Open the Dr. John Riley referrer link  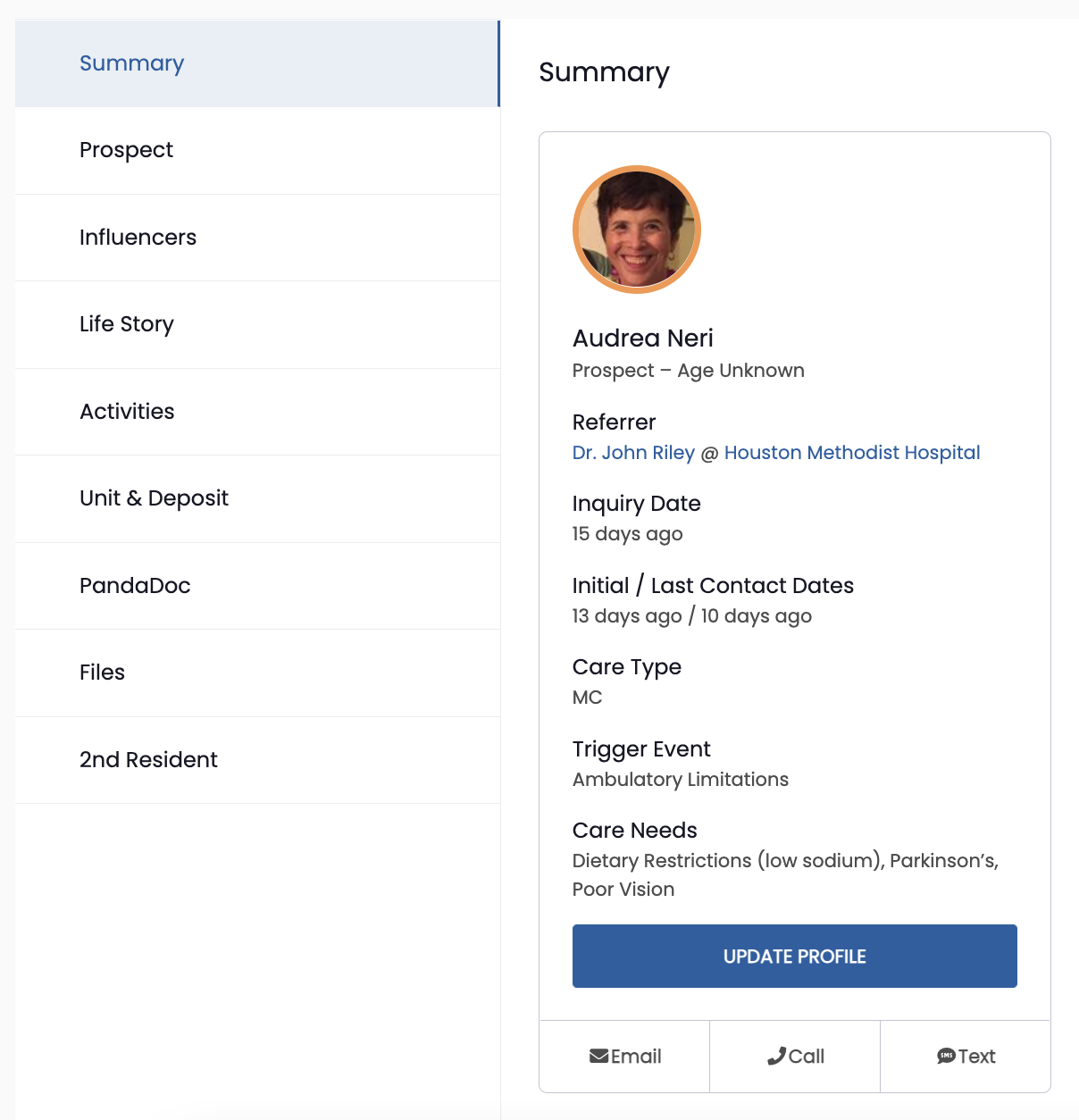(633, 453)
